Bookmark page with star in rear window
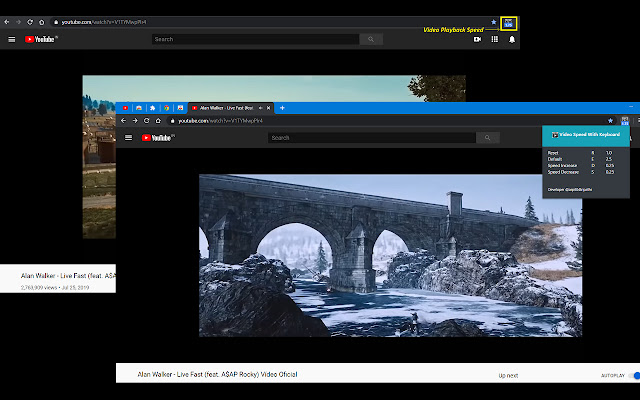Image resolution: width=640 pixels, height=400 pixels. click(493, 22)
